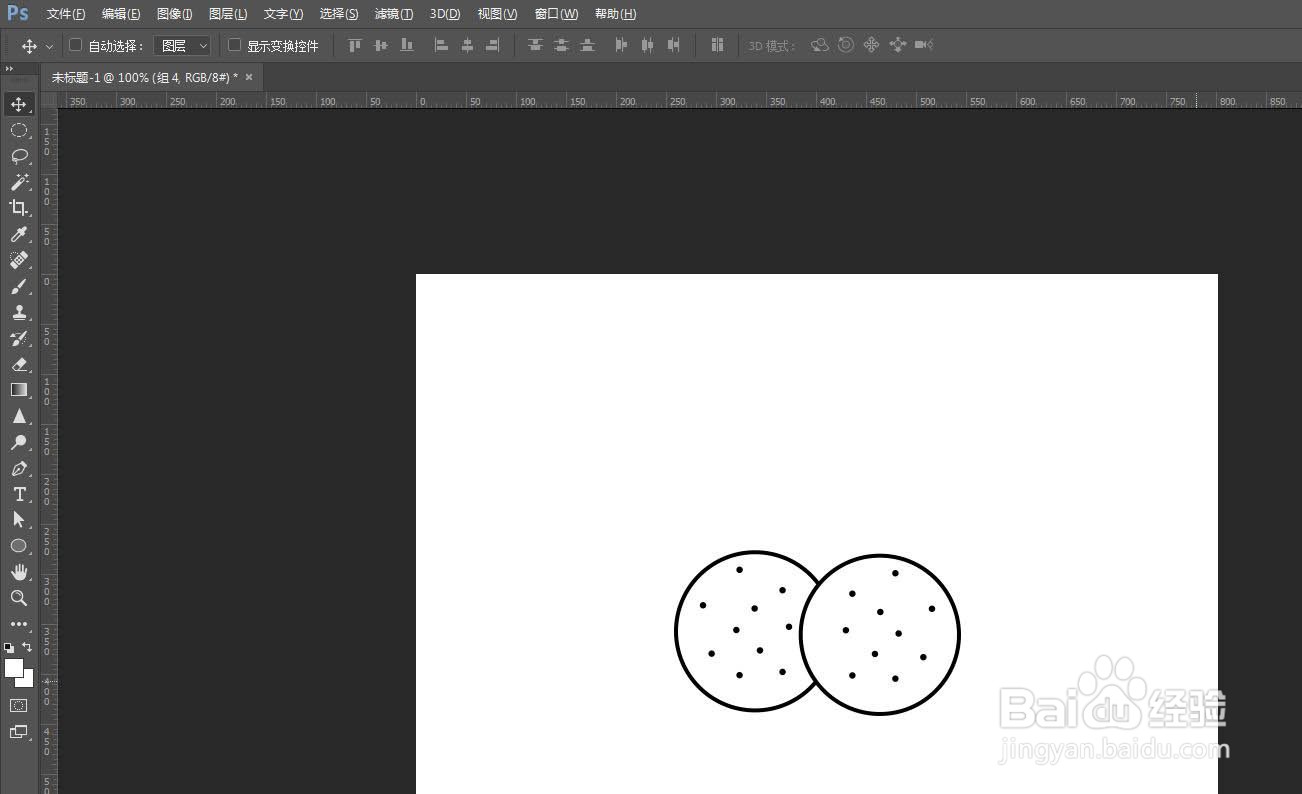The height and width of the screenshot is (794, 1302).
Task: Select the Elliptical Marquee tool
Action: [x=19, y=130]
